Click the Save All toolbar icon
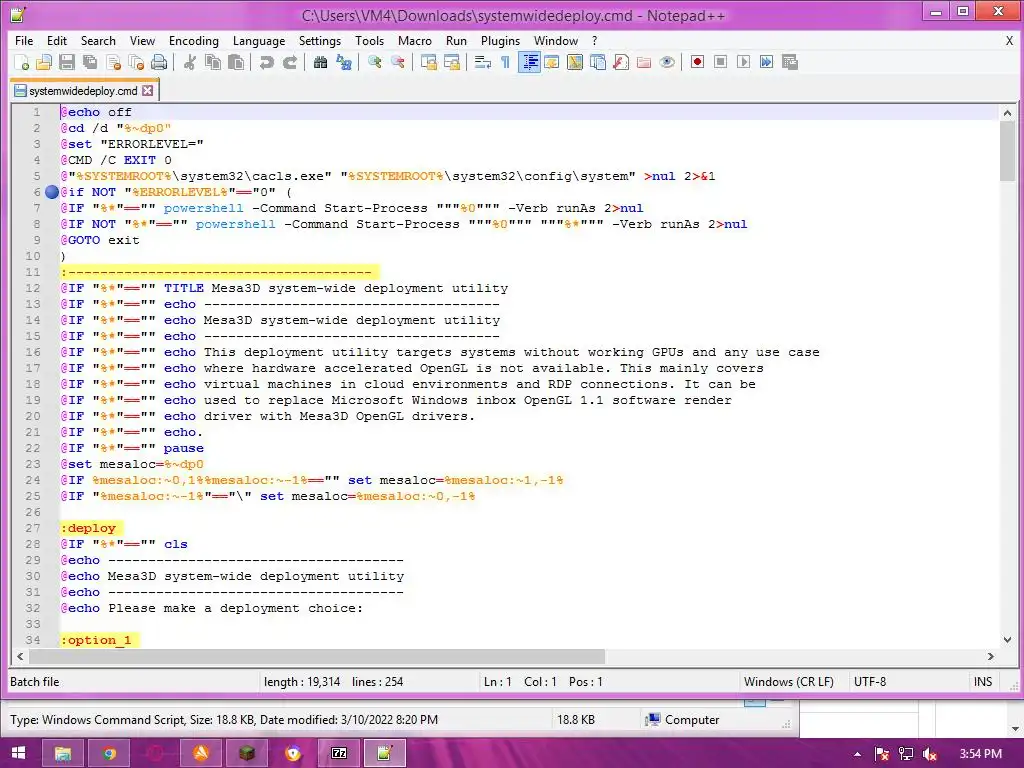This screenshot has width=1024, height=768. 90,62
